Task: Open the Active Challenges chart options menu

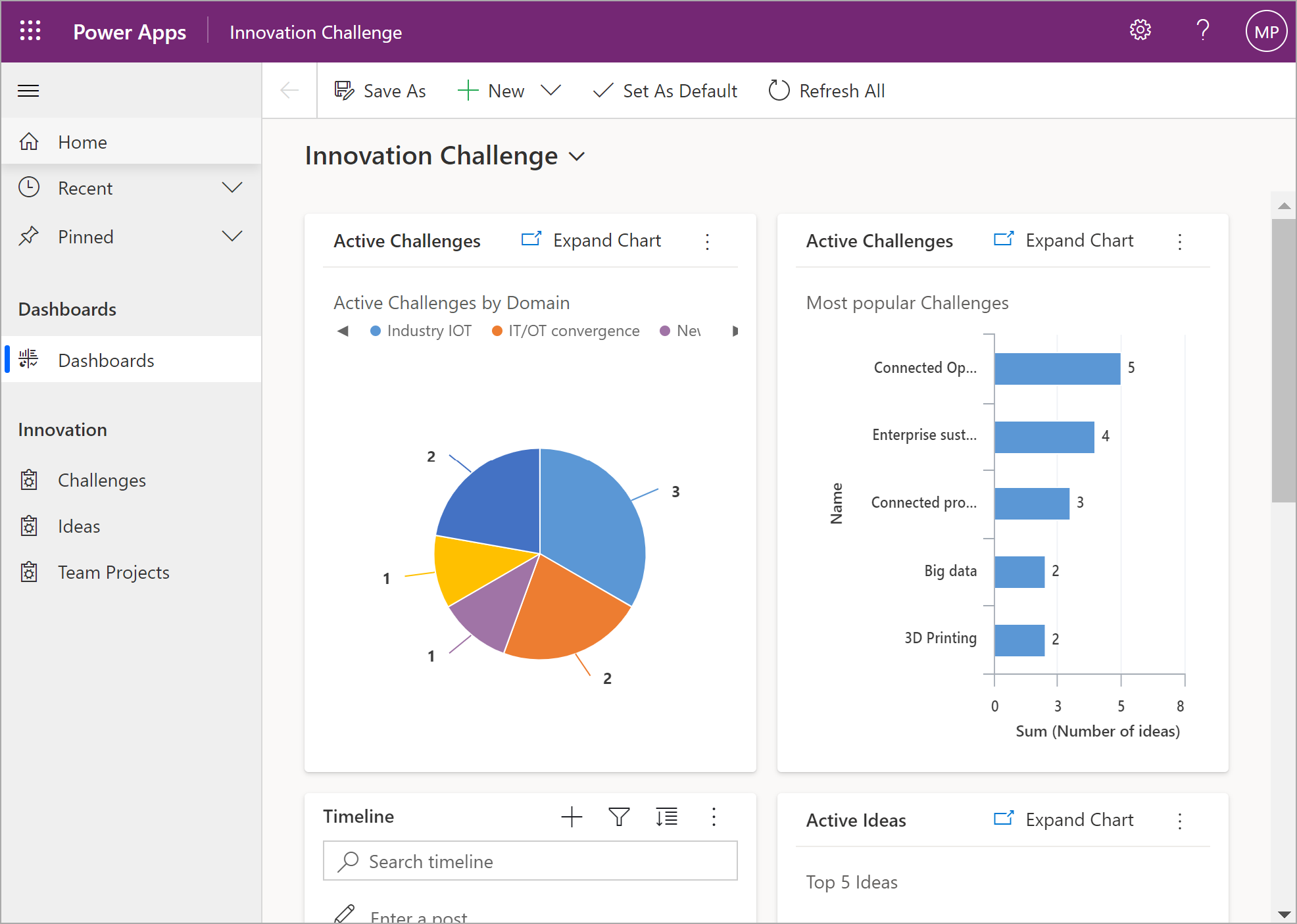Action: (x=707, y=240)
